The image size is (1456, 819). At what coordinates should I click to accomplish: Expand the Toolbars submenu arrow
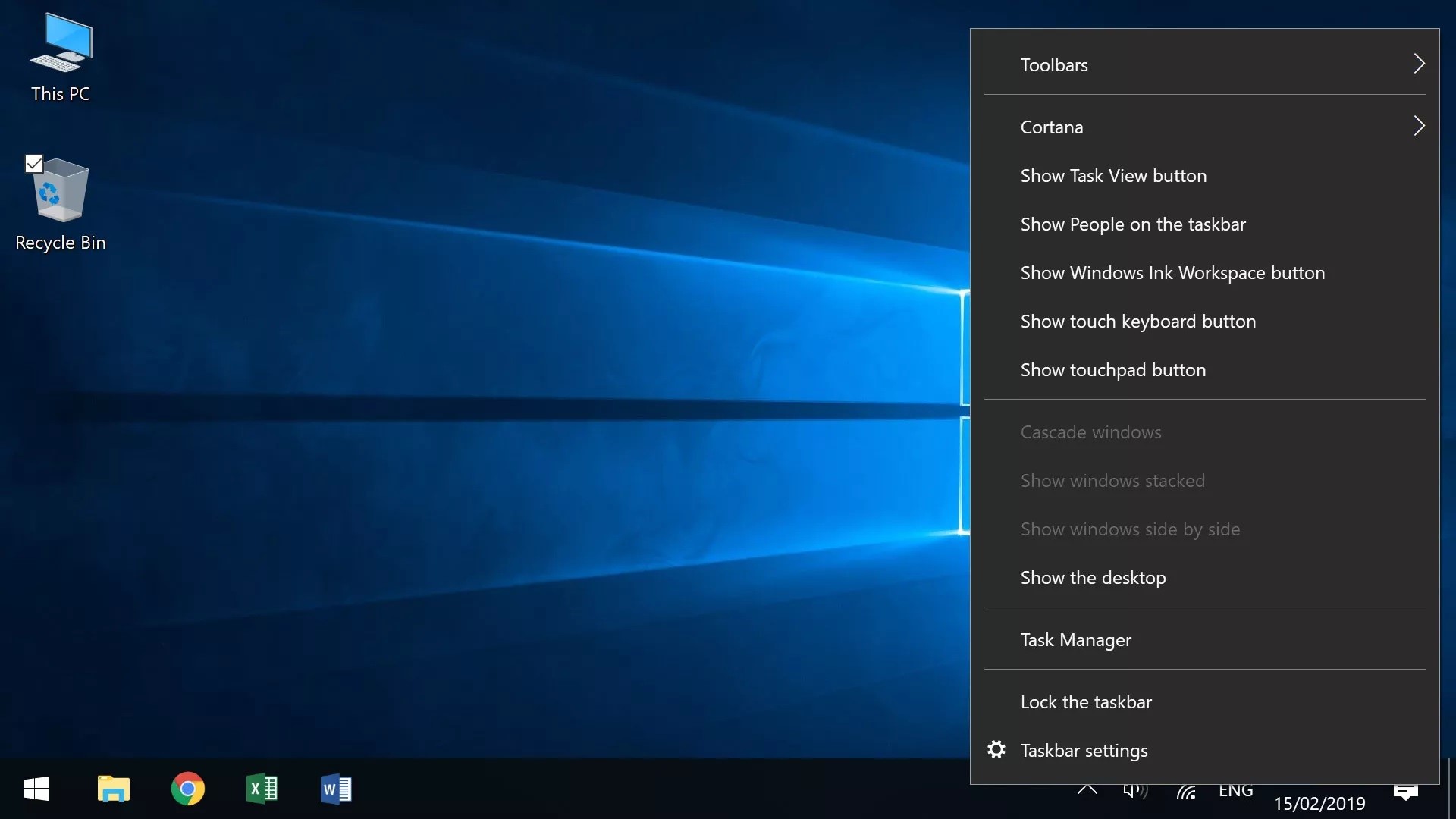1419,64
